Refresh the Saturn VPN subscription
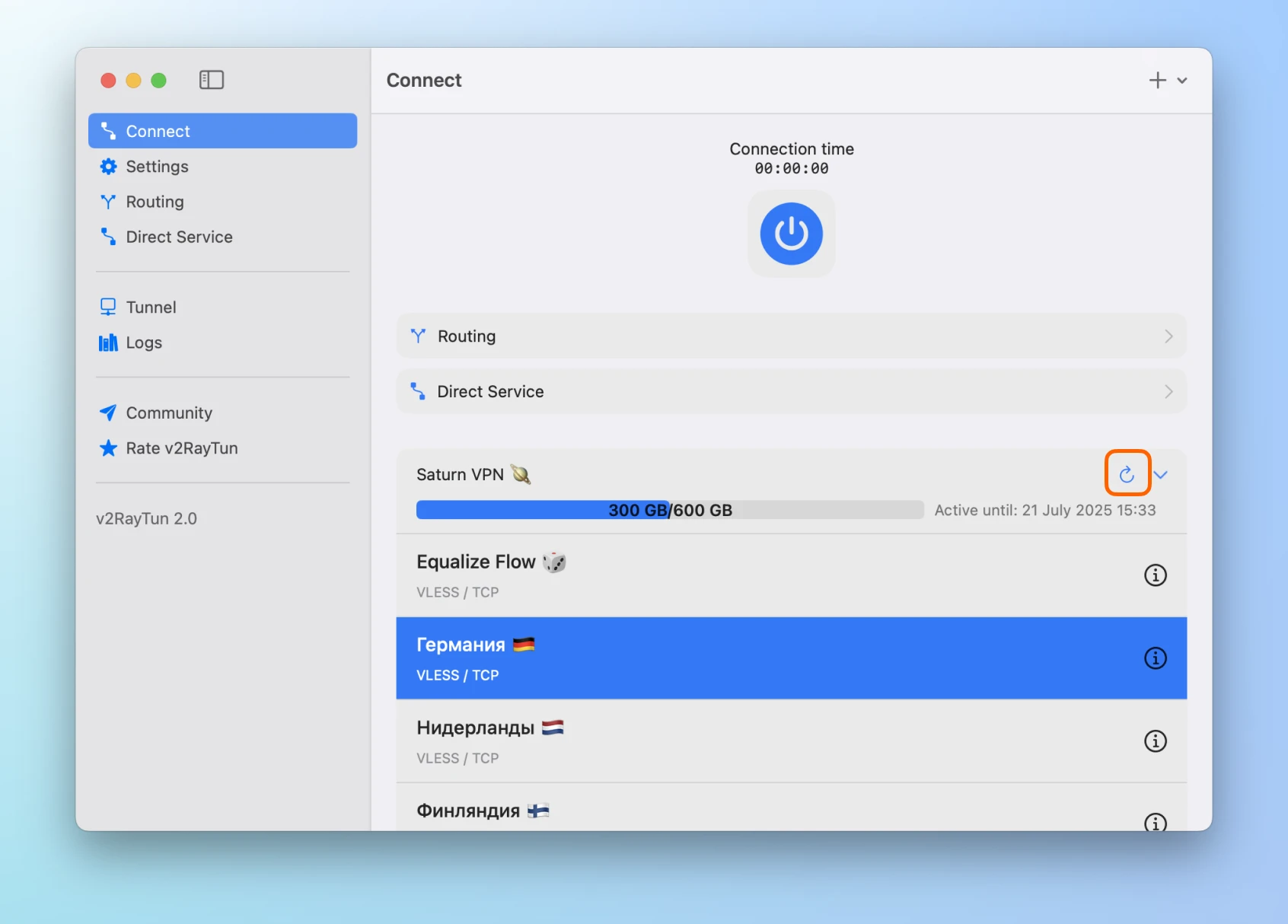Image resolution: width=1288 pixels, height=924 pixels. (x=1127, y=475)
